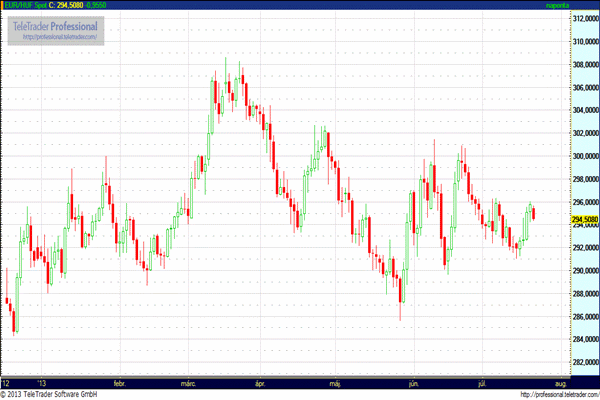Click the 300,0000 price axis label

point(584,156)
